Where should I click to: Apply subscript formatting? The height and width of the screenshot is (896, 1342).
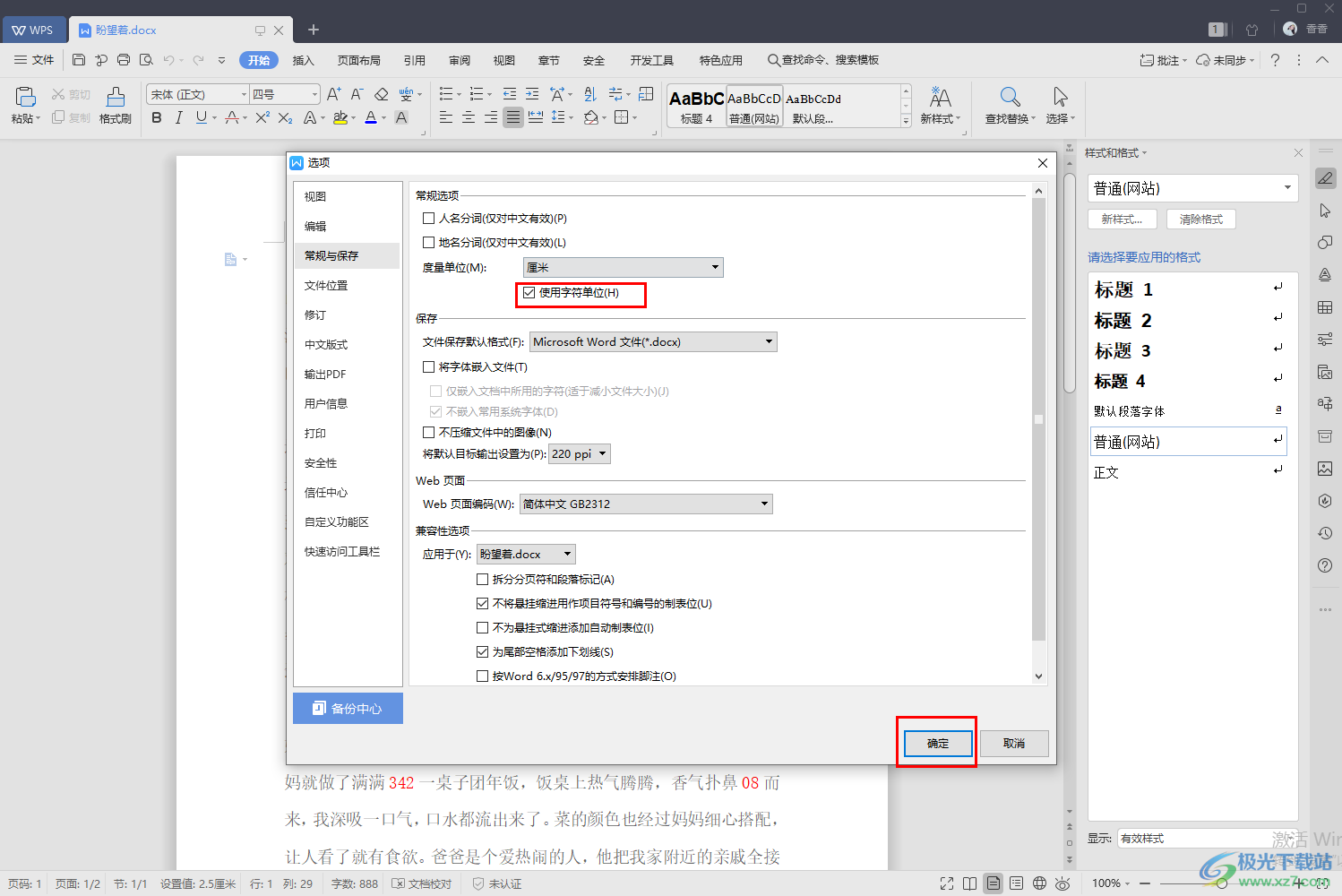pos(285,117)
